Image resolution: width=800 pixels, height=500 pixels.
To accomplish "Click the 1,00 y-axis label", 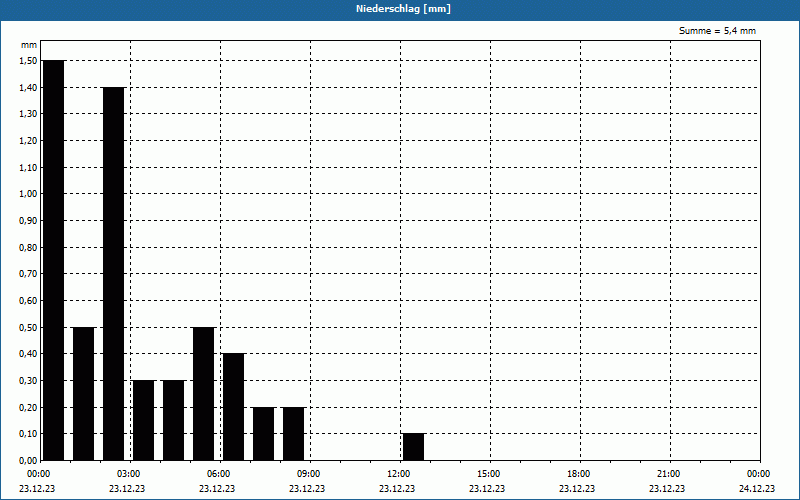I will (28, 194).
